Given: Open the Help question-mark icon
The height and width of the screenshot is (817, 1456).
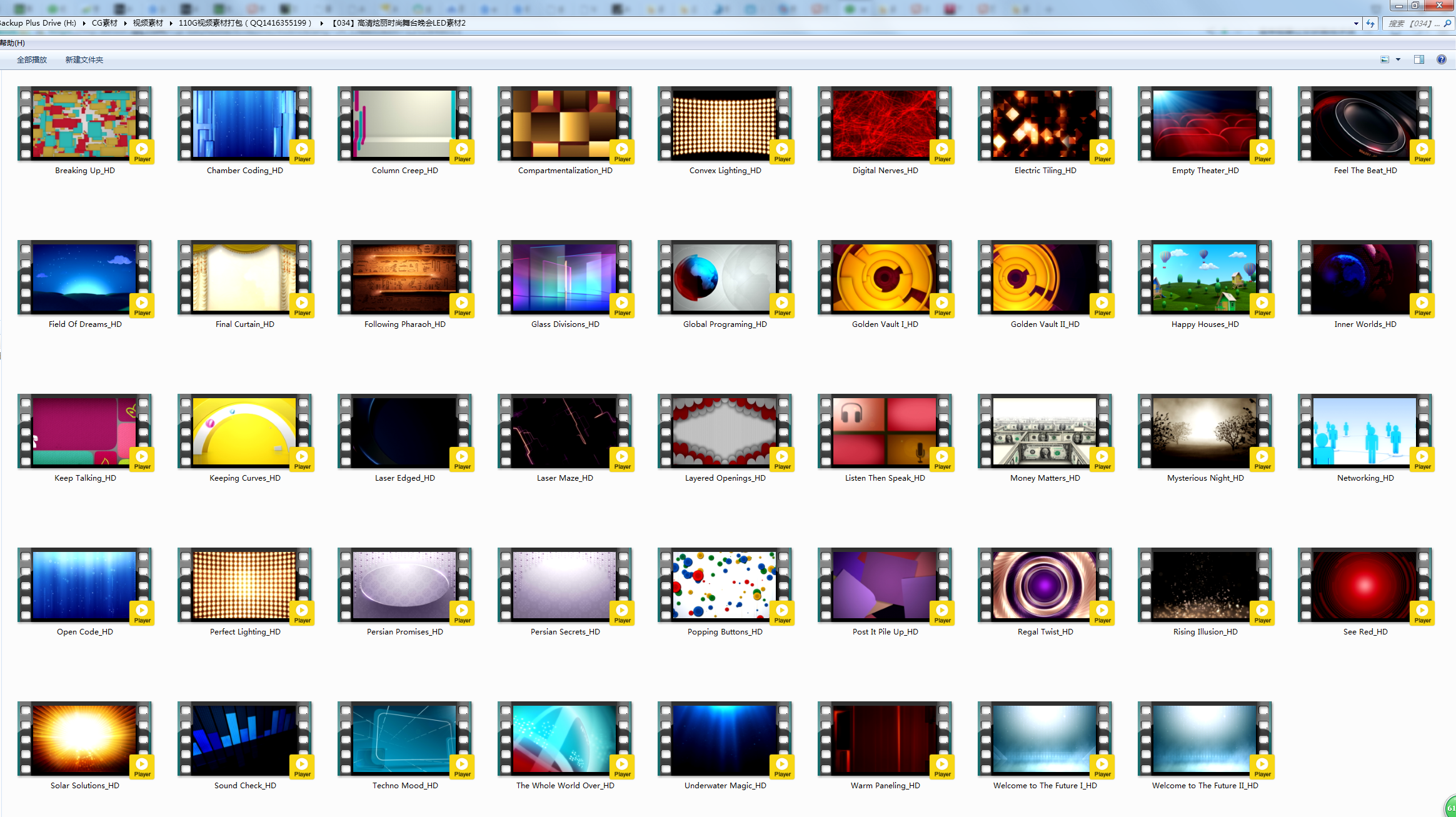Looking at the screenshot, I should [1441, 60].
